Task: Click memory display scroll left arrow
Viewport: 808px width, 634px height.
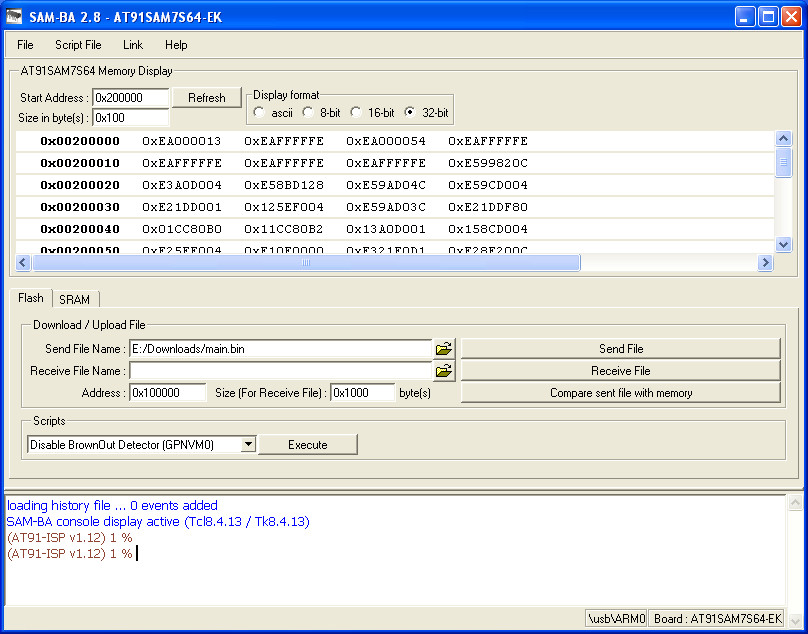Action: pos(23,262)
